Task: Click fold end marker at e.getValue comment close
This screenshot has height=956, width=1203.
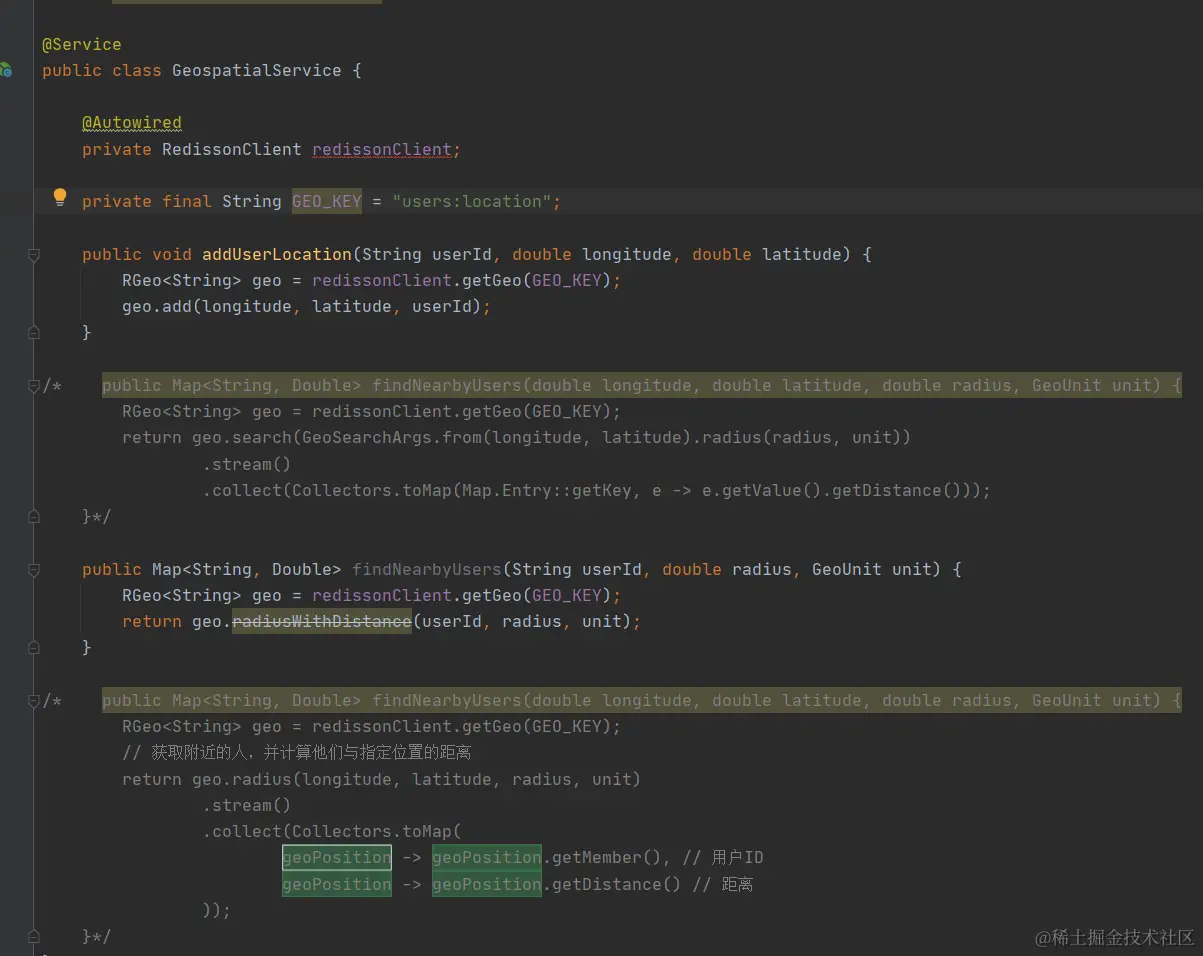Action: click(x=34, y=517)
